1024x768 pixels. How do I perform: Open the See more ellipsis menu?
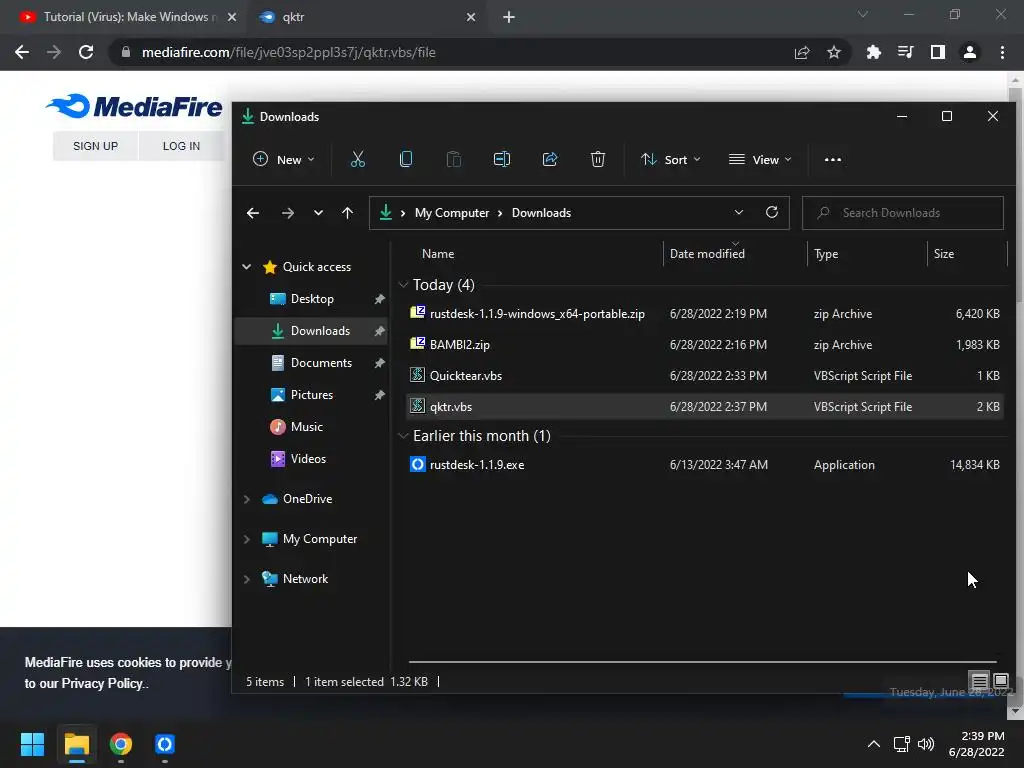pyautogui.click(x=833, y=159)
